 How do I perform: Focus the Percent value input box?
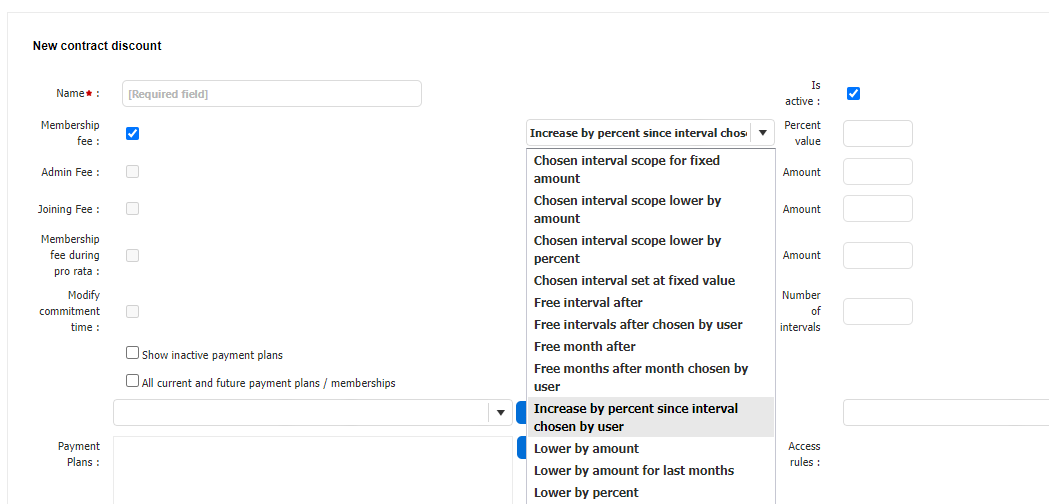(x=877, y=134)
